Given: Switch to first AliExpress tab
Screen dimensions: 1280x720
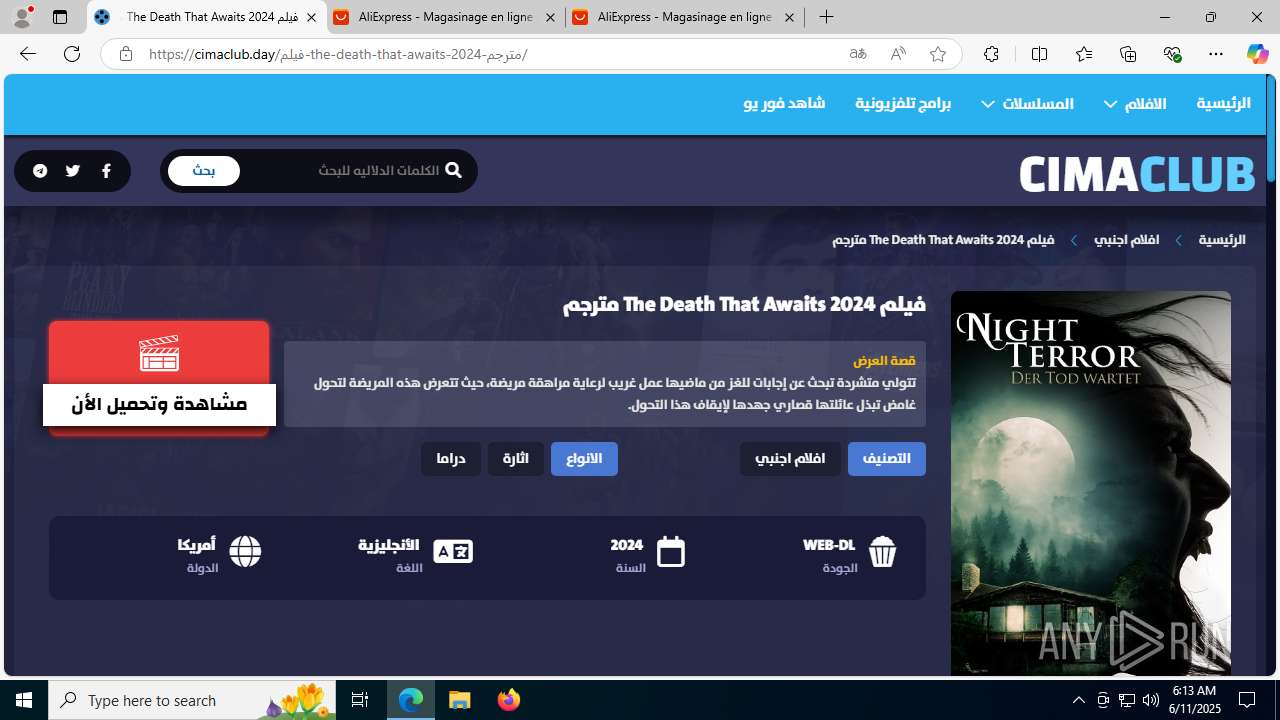Looking at the screenshot, I should (445, 18).
